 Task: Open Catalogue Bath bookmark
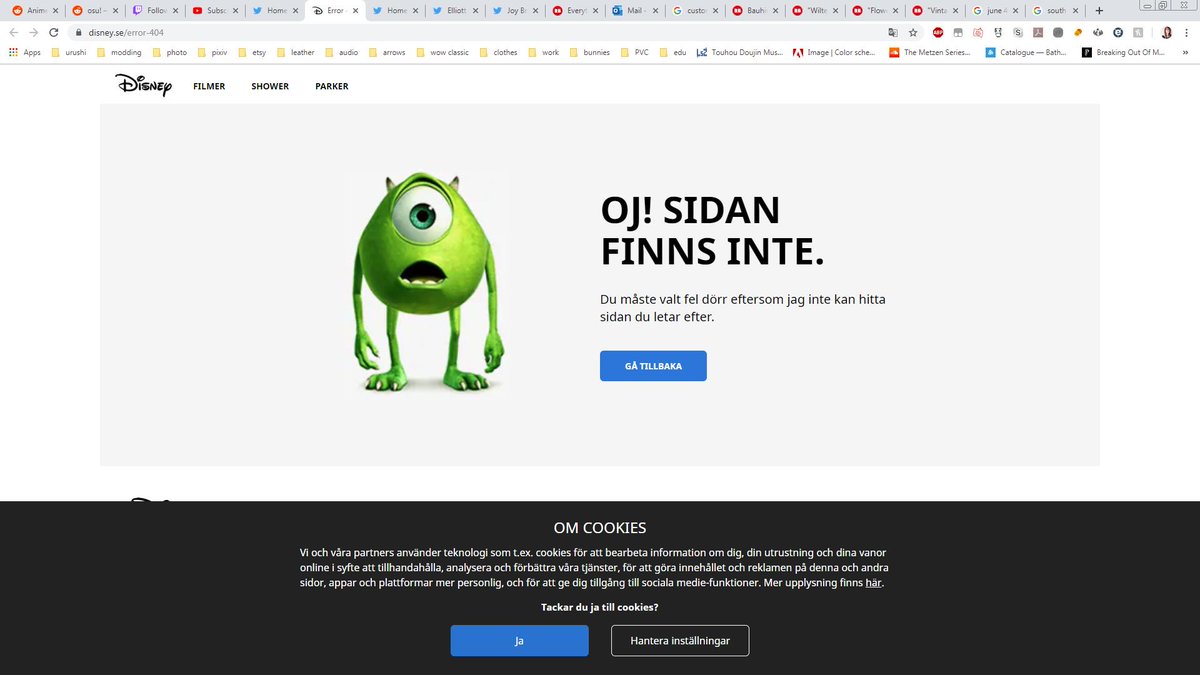1027,52
